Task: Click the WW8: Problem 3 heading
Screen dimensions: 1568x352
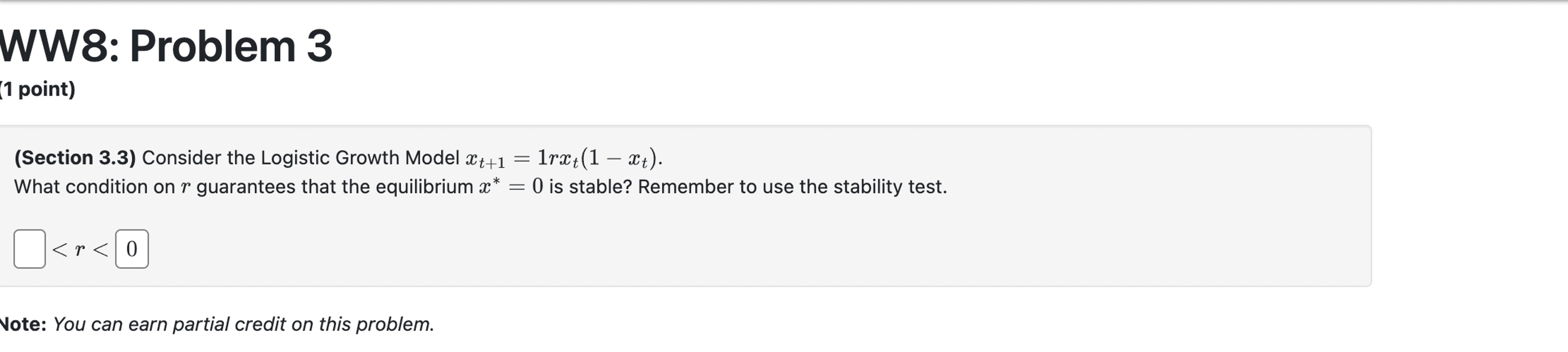Action: pyautogui.click(x=164, y=44)
